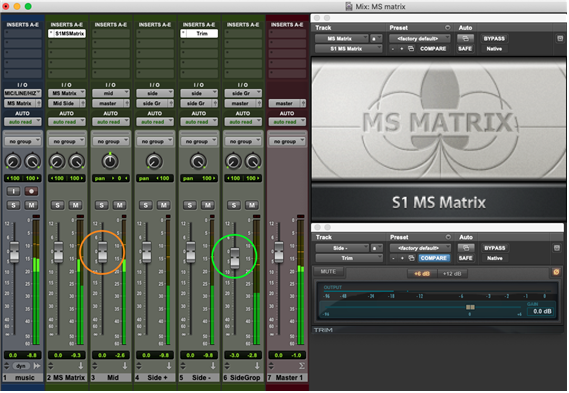569x393 pixels.
Task: Open mid input selector on Mid track
Action: coord(111,93)
